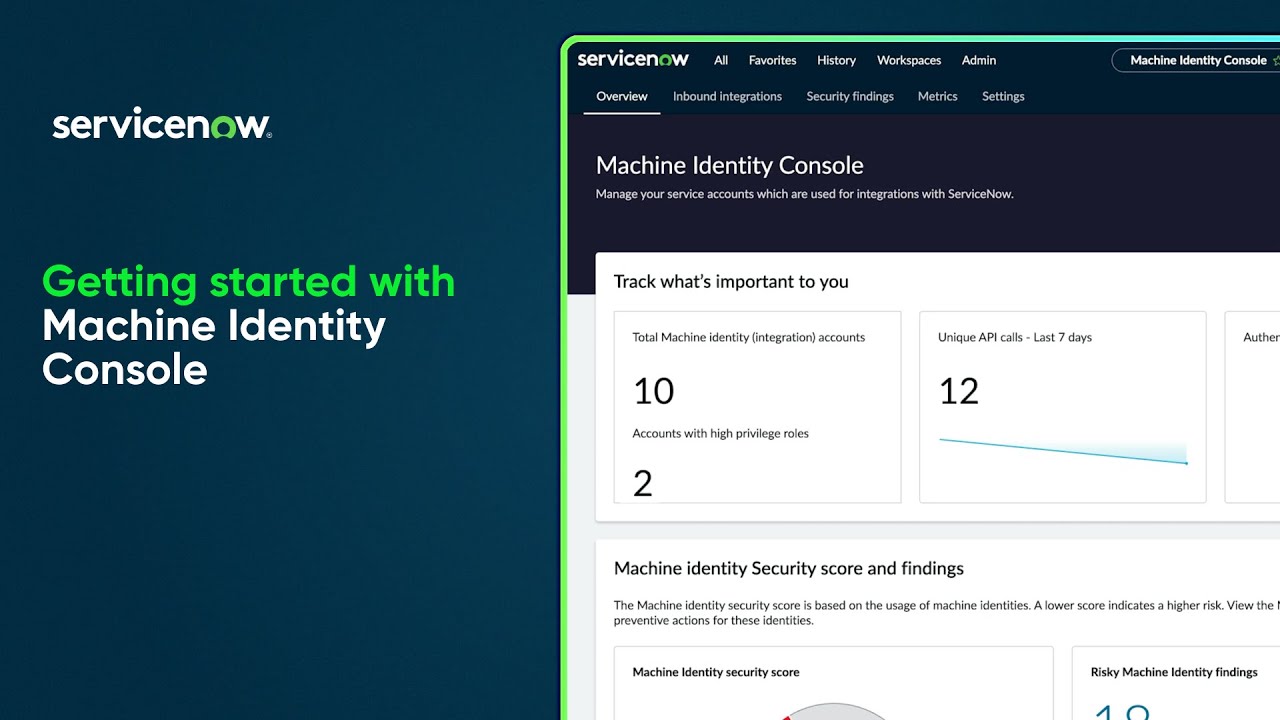Select the Overview tab

coord(622,96)
